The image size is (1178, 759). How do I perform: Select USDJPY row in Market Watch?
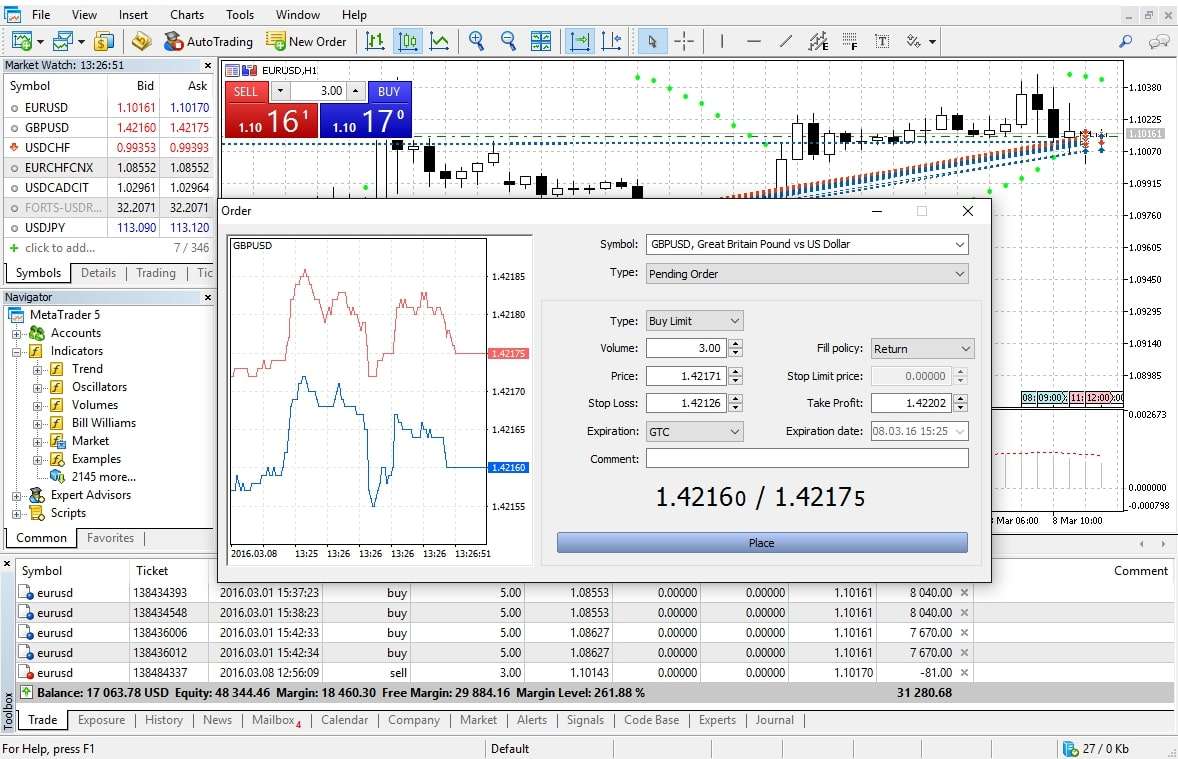coord(109,228)
